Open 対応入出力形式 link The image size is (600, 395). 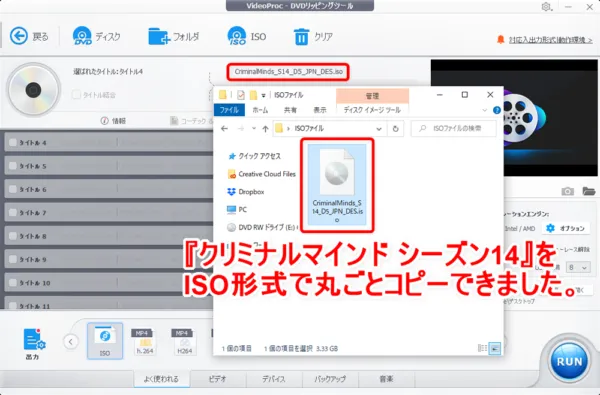550,40
